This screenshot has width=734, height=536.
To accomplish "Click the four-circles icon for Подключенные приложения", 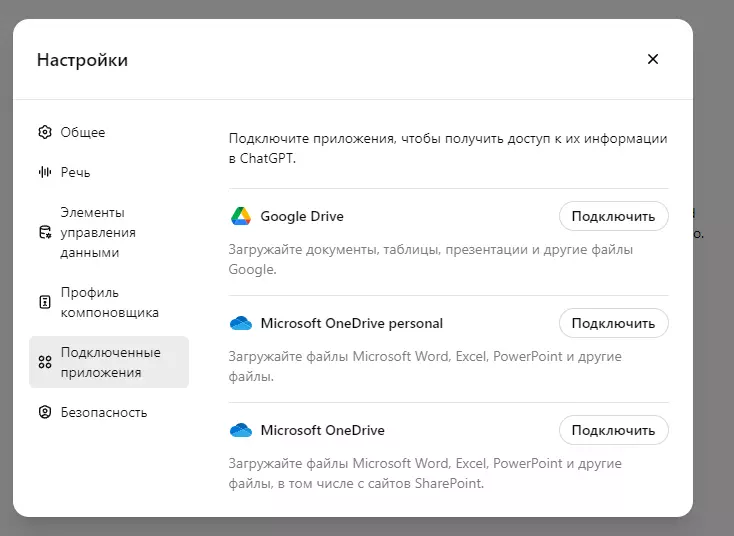I will [x=44, y=362].
